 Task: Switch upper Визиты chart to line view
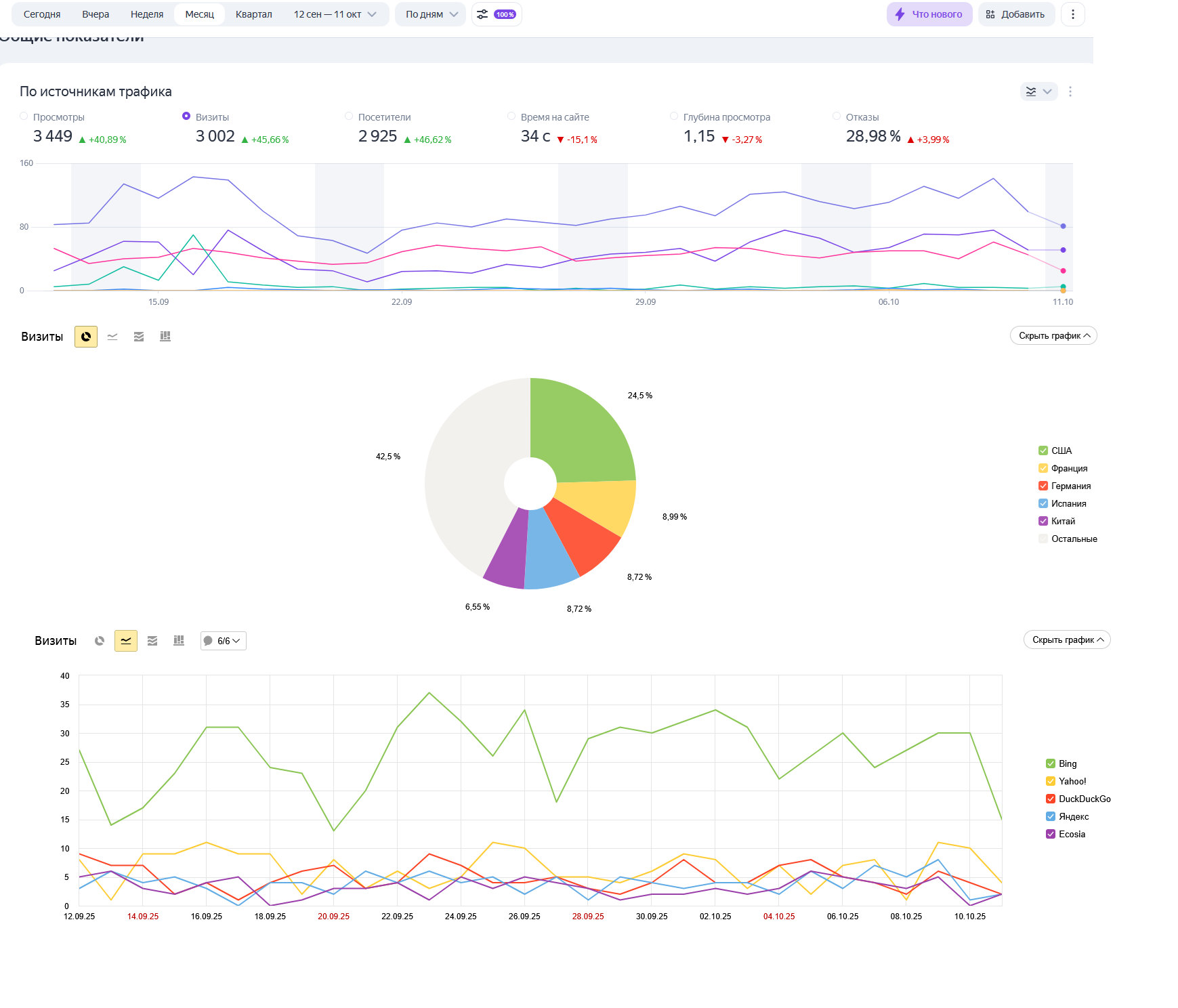point(112,337)
